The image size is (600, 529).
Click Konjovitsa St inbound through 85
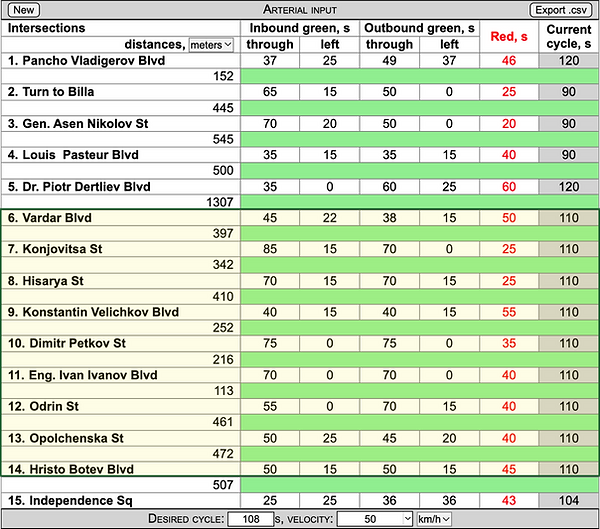pos(270,249)
